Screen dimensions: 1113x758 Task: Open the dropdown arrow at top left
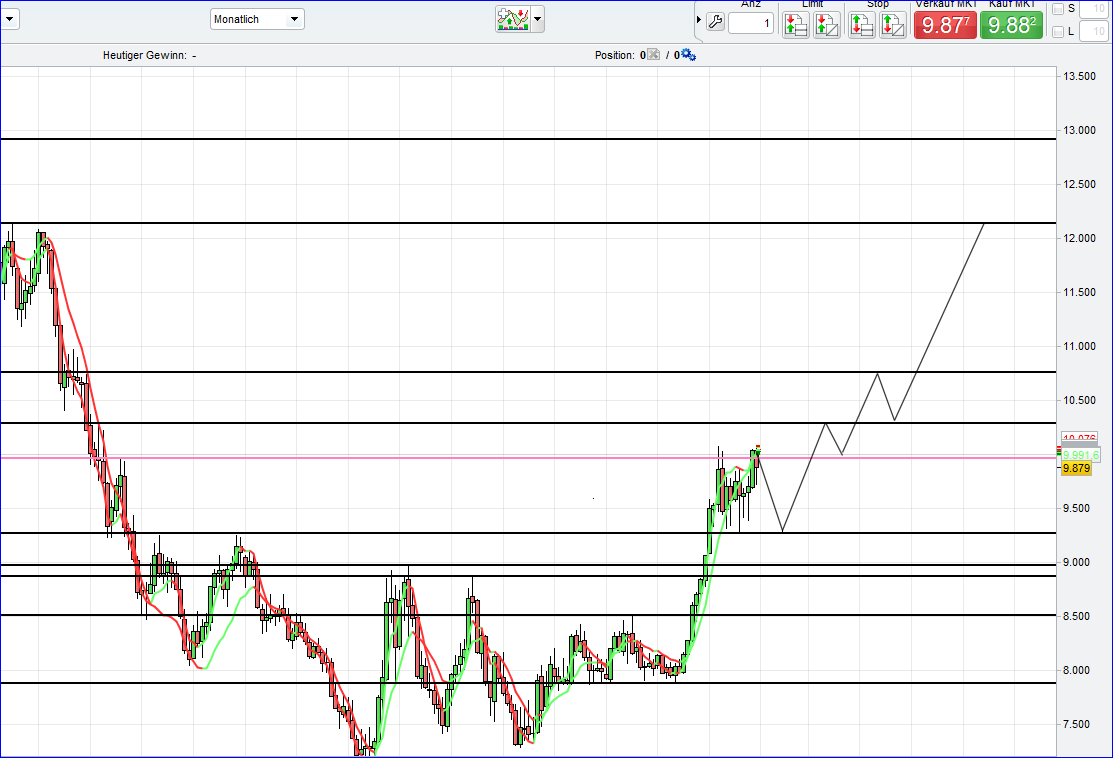pyautogui.click(x=9, y=18)
